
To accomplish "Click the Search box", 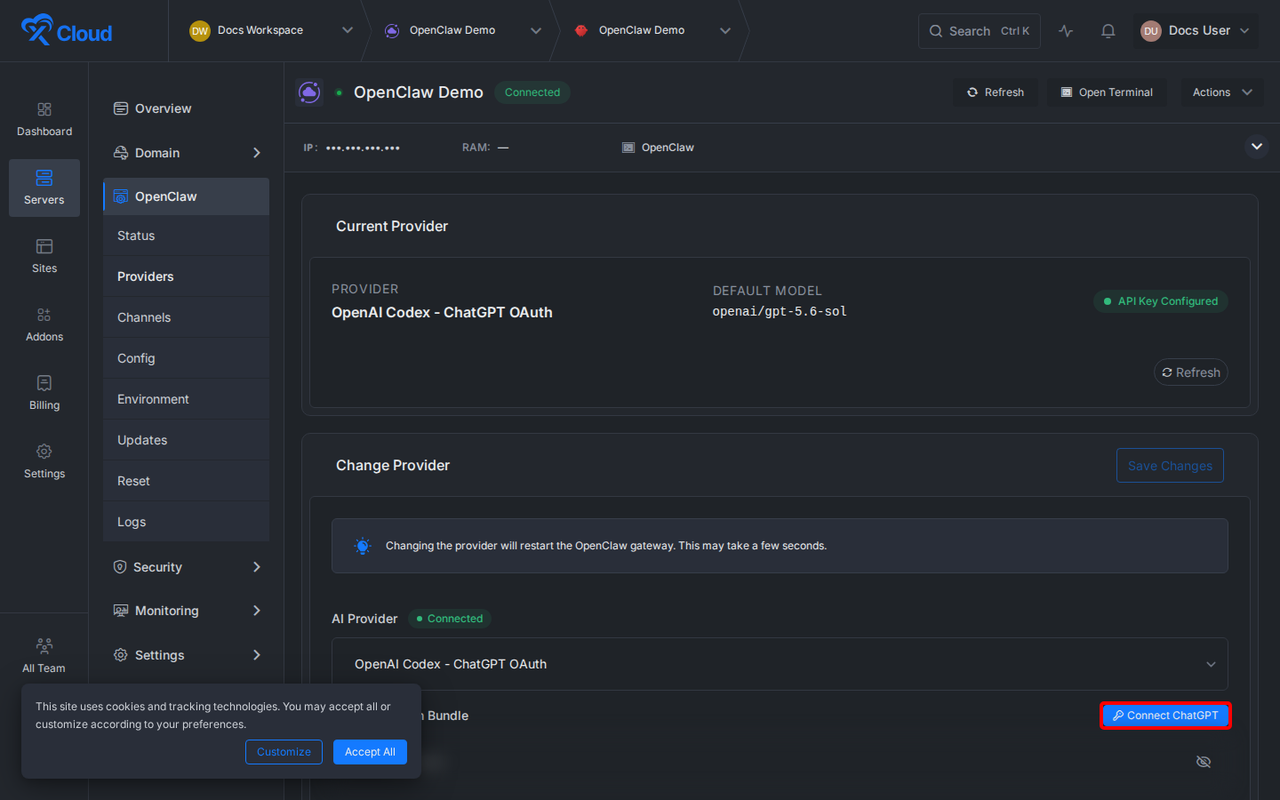I will click(x=979, y=31).
